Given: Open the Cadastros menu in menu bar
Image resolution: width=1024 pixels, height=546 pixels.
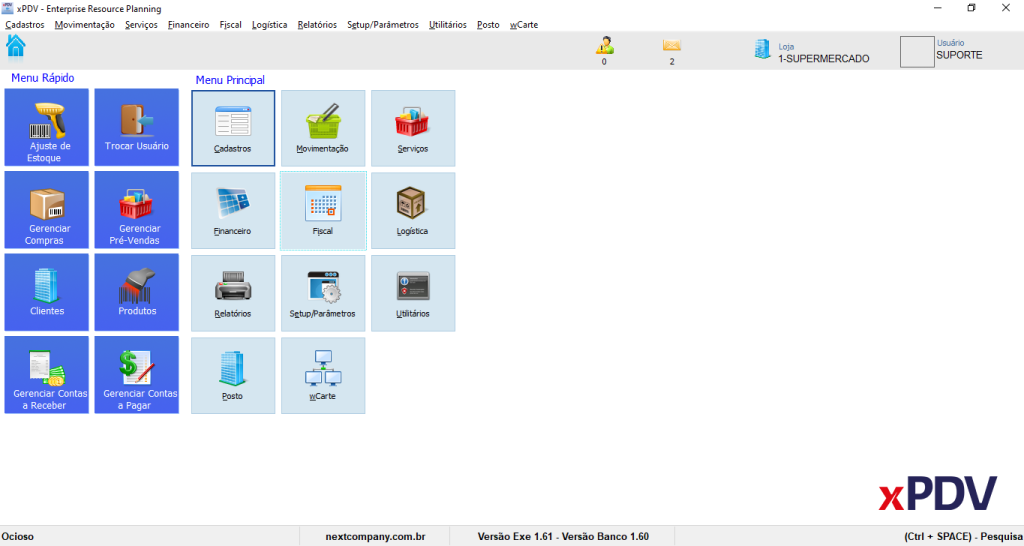Looking at the screenshot, I should [25, 25].
